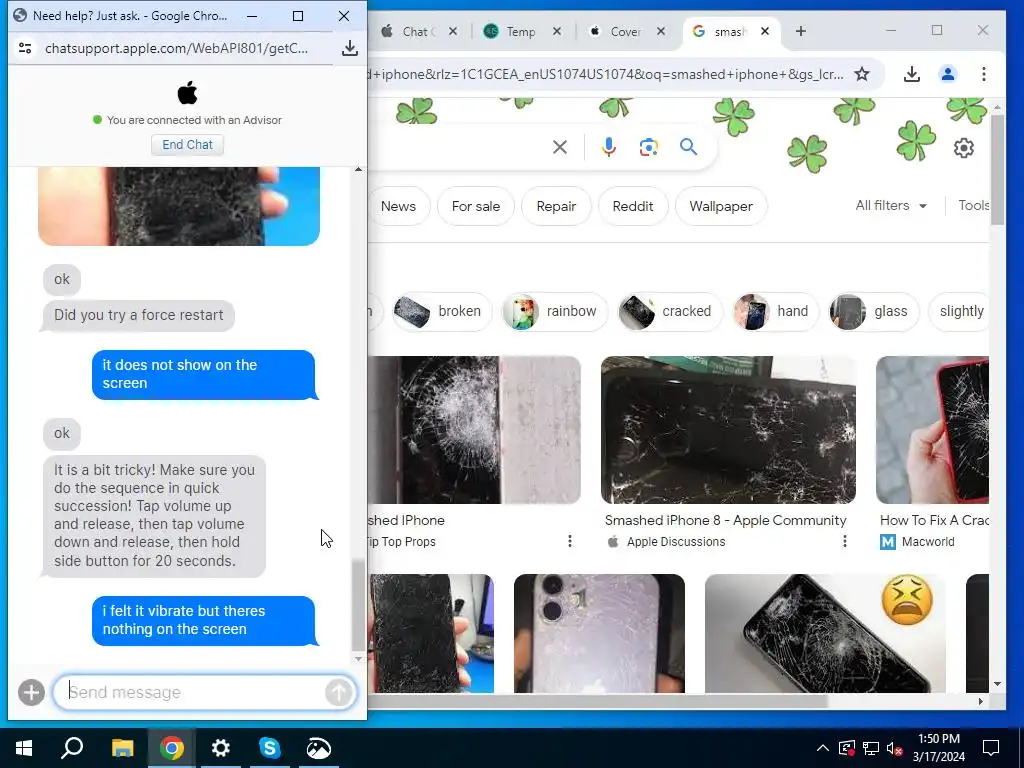Select the Repair filter chip
Viewport: 1024px width, 768px height.
click(x=556, y=206)
